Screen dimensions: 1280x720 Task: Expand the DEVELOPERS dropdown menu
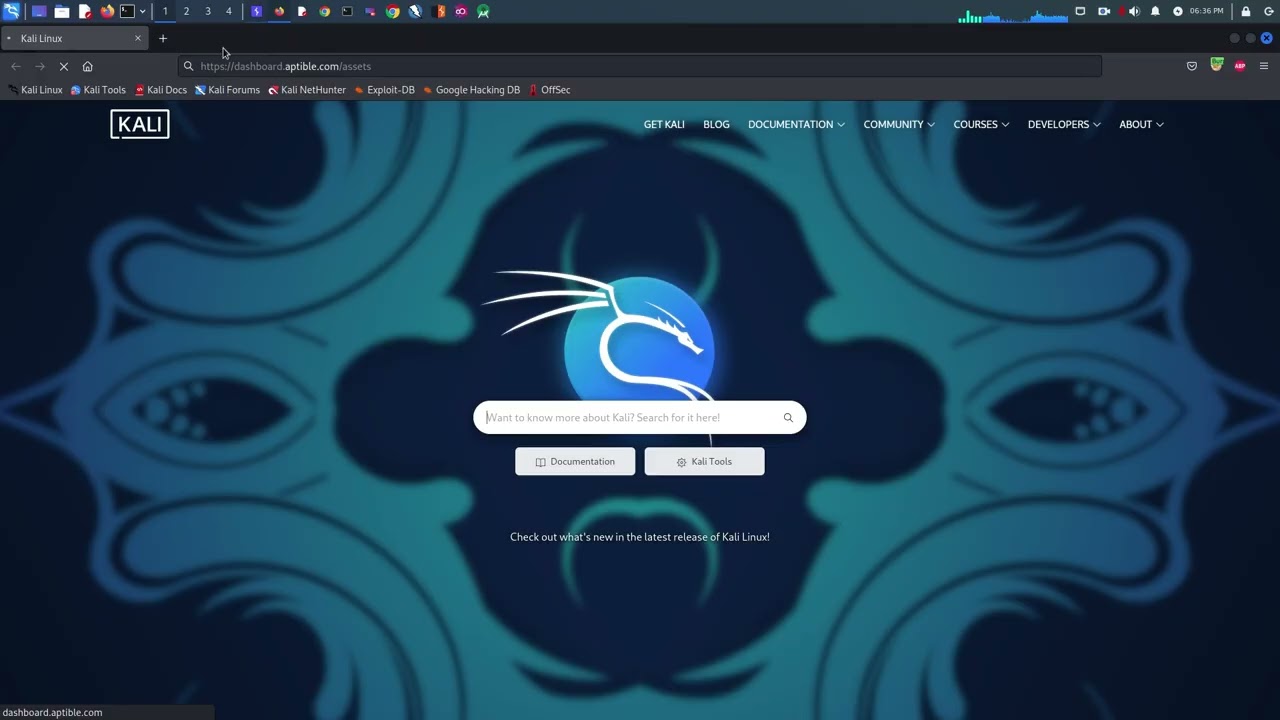1064,124
